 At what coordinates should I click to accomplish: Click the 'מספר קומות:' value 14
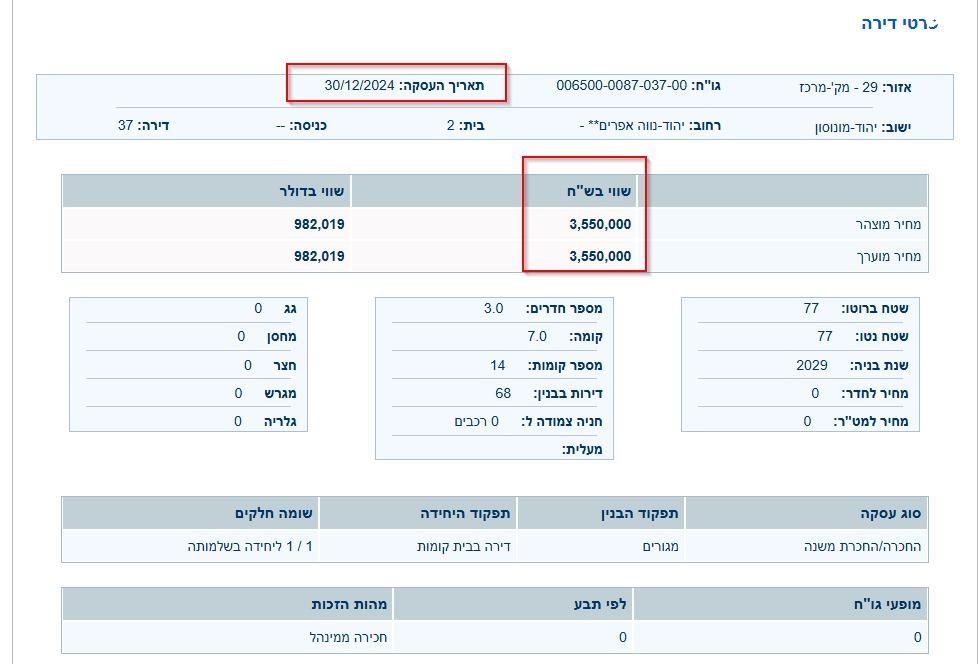tap(498, 365)
